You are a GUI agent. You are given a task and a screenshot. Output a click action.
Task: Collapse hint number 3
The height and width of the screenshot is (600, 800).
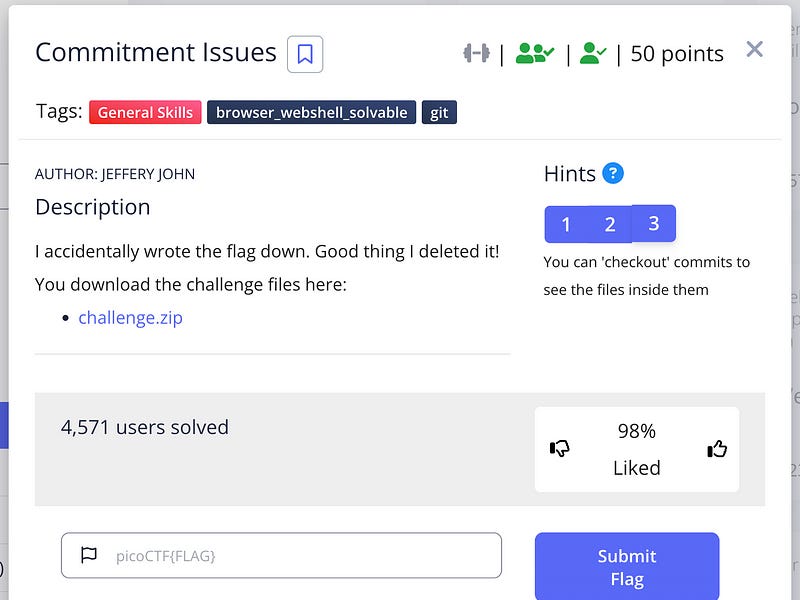tap(654, 224)
